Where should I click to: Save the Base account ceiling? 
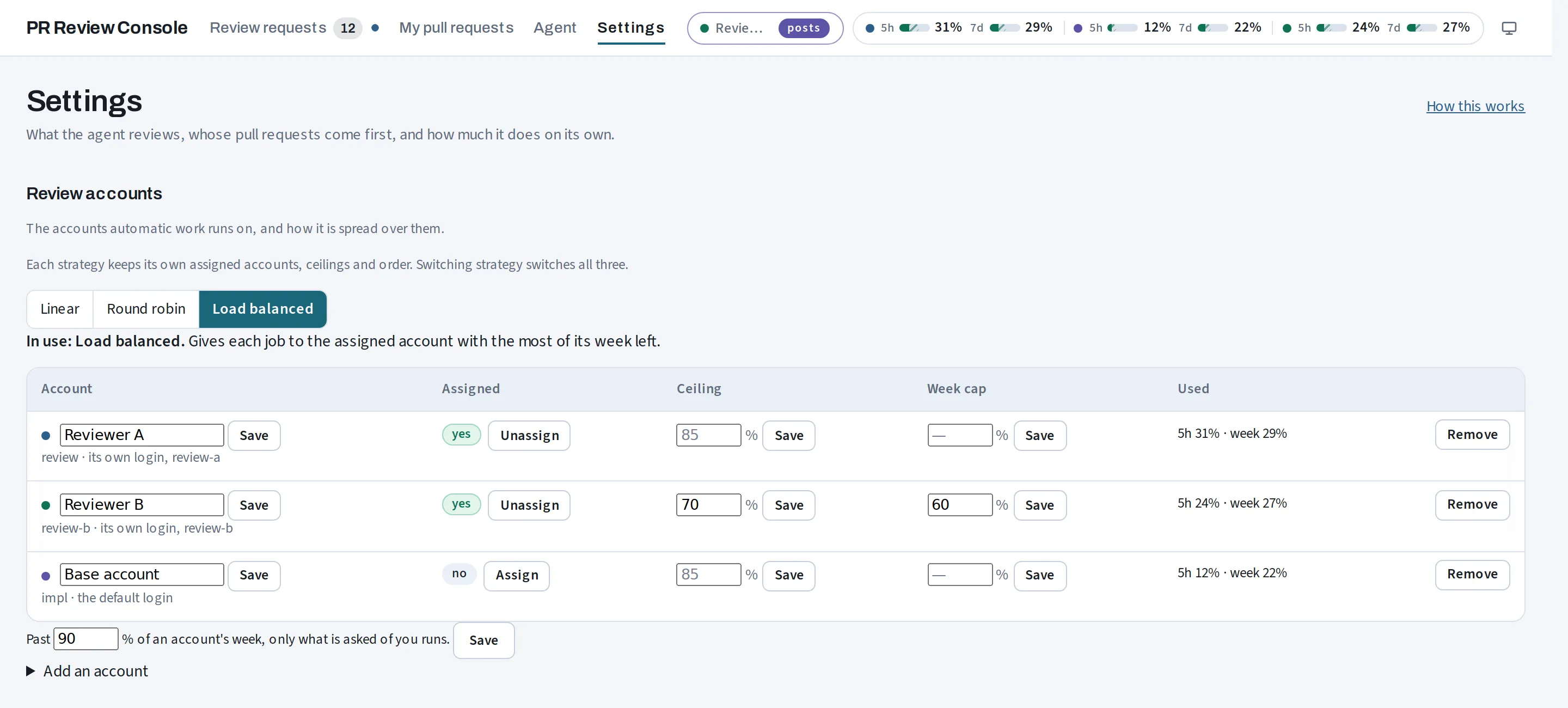pyautogui.click(x=788, y=575)
